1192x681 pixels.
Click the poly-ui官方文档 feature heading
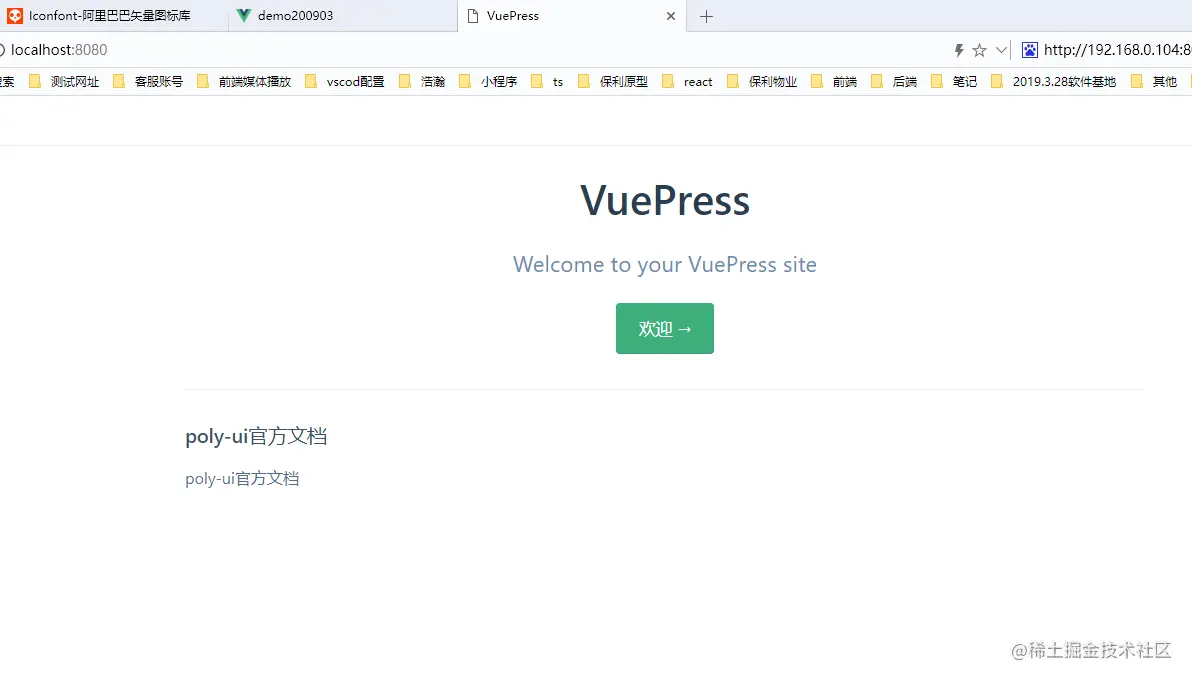(x=256, y=436)
